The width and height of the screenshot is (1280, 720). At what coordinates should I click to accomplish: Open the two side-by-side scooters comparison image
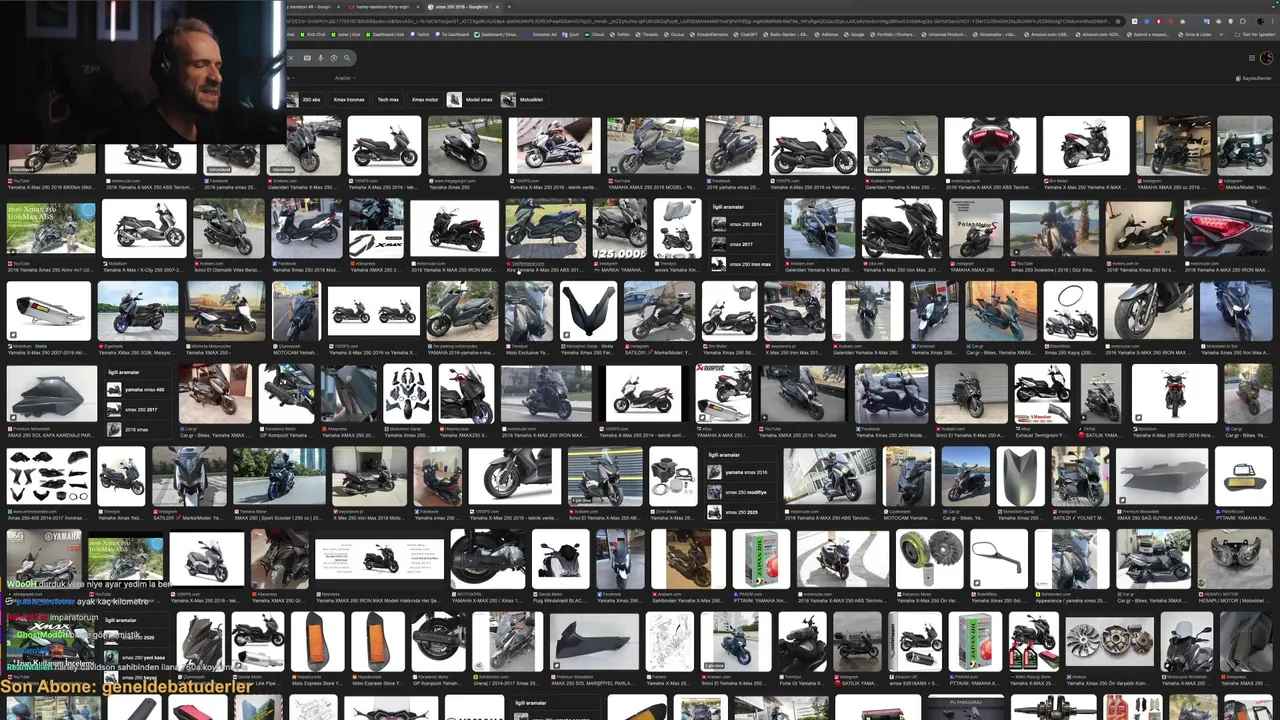pos(374,310)
